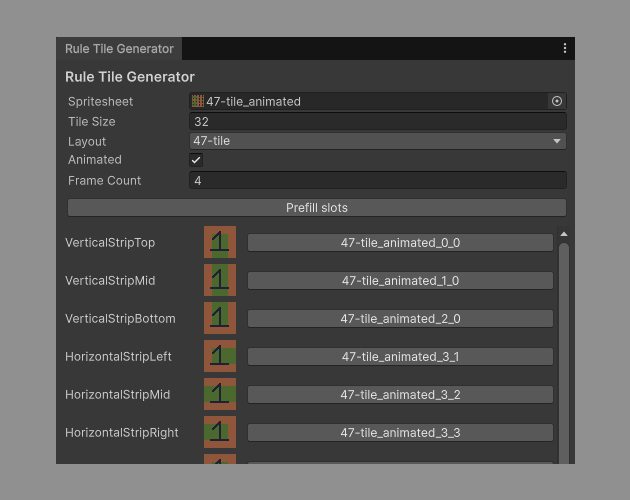Click the HorizontalStripLeft tile preview thumbnail
630x500 pixels.
point(220,356)
